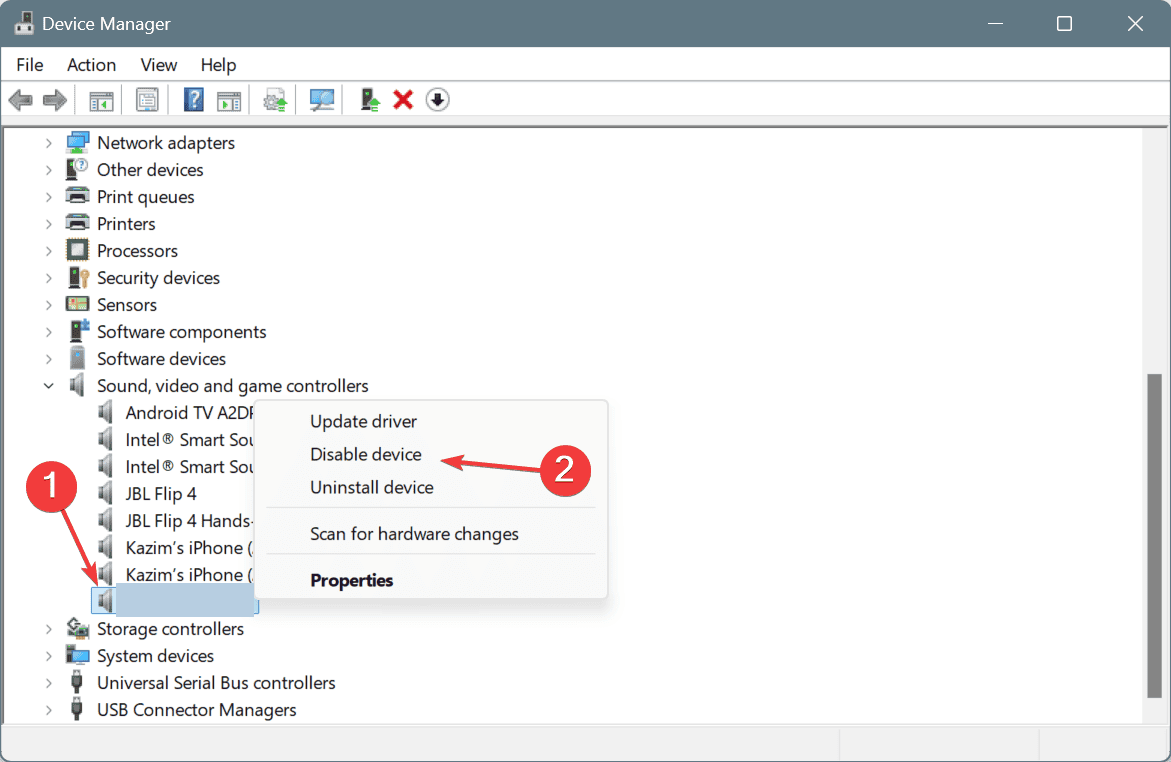The height and width of the screenshot is (762, 1171).
Task: Click the Update device driver toolbar icon
Action: [x=275, y=100]
